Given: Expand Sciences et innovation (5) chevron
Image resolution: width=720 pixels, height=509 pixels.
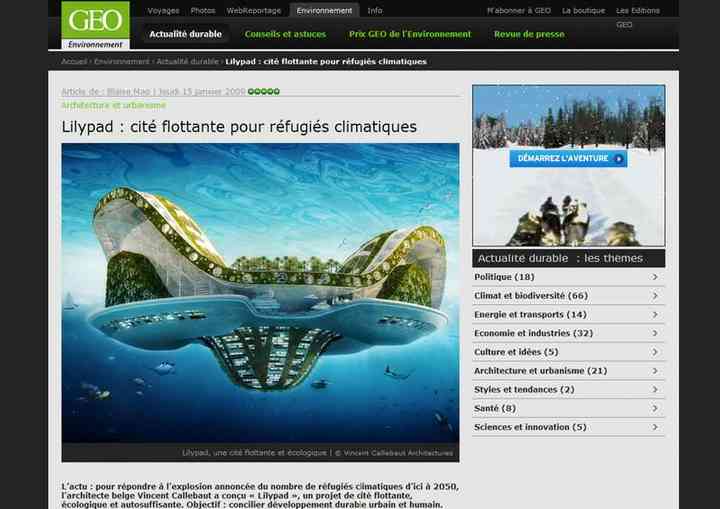Looking at the screenshot, I should [x=655, y=427].
